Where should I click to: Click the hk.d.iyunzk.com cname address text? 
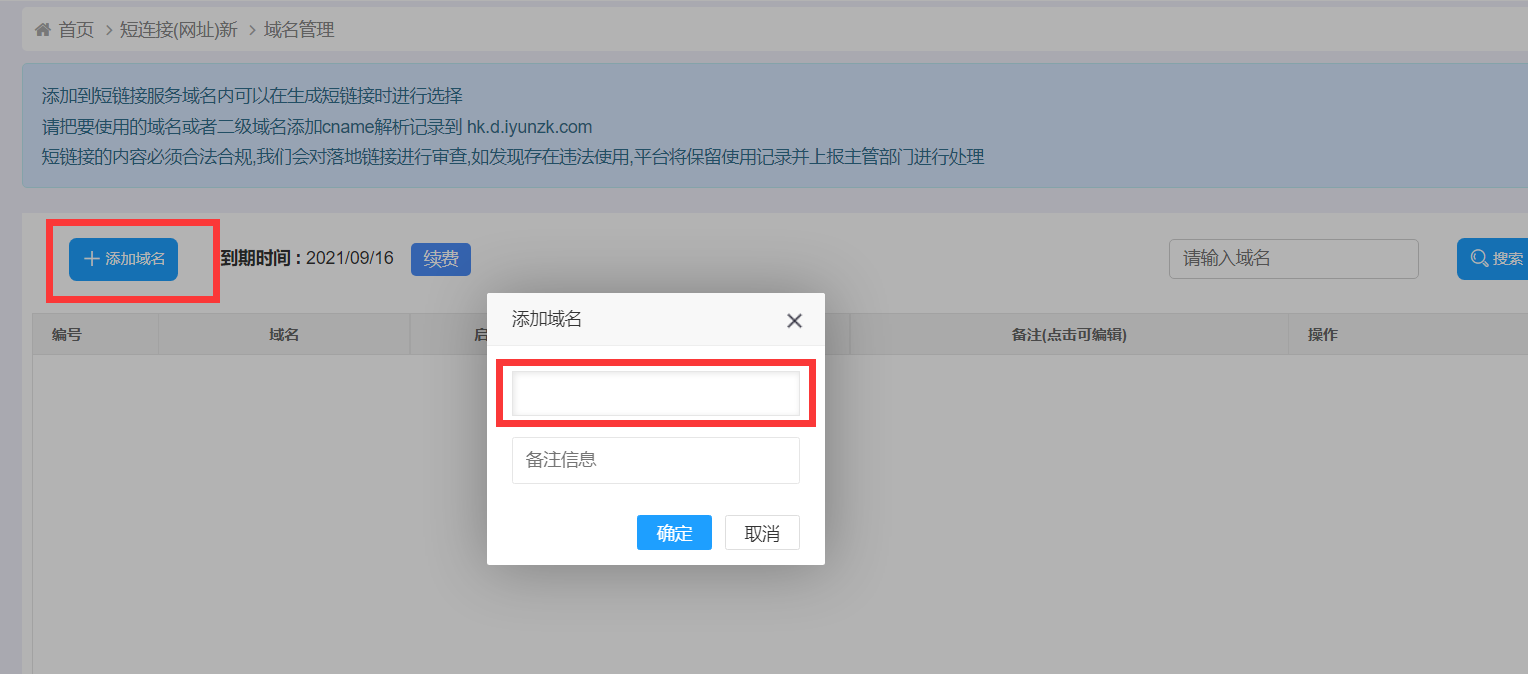(x=530, y=127)
